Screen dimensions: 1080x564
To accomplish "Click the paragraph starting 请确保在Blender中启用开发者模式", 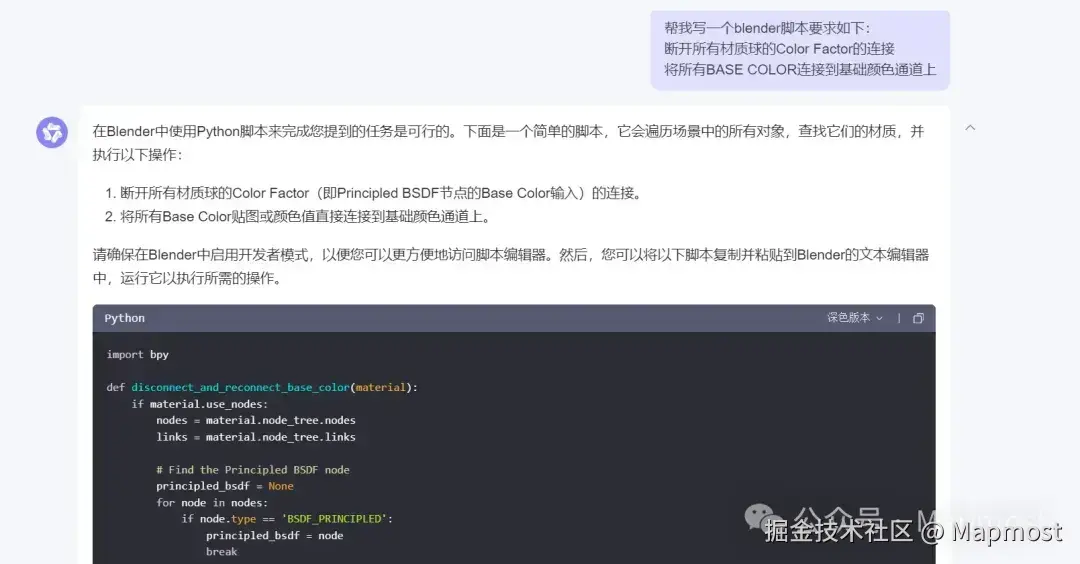I will pyautogui.click(x=511, y=267).
